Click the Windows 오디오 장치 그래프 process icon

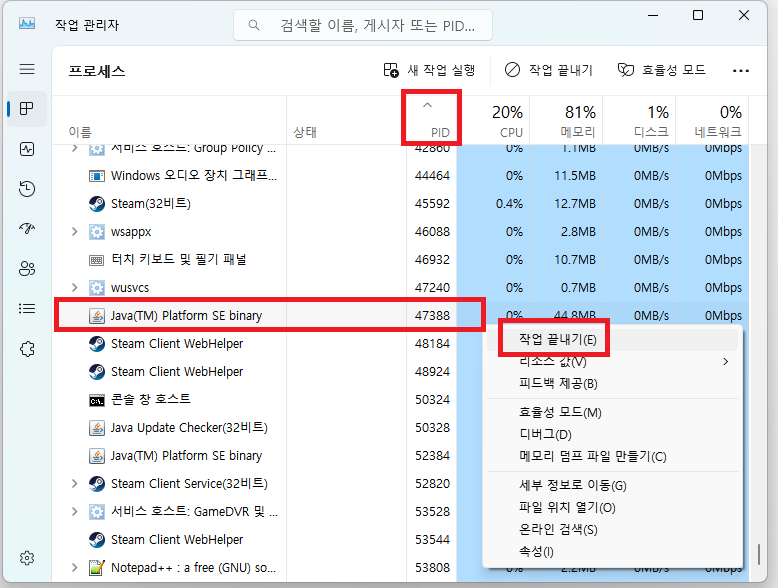pos(97,176)
